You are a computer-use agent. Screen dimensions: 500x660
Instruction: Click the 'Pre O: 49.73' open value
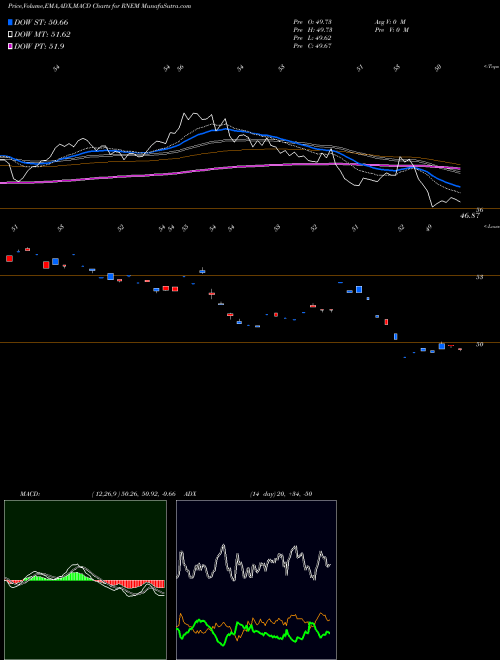[x=313, y=22]
